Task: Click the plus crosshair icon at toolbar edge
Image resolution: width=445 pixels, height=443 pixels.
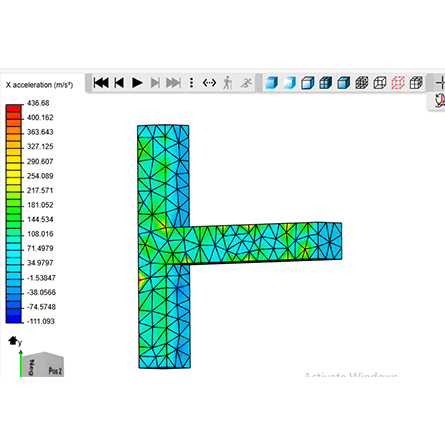Action: [x=441, y=83]
